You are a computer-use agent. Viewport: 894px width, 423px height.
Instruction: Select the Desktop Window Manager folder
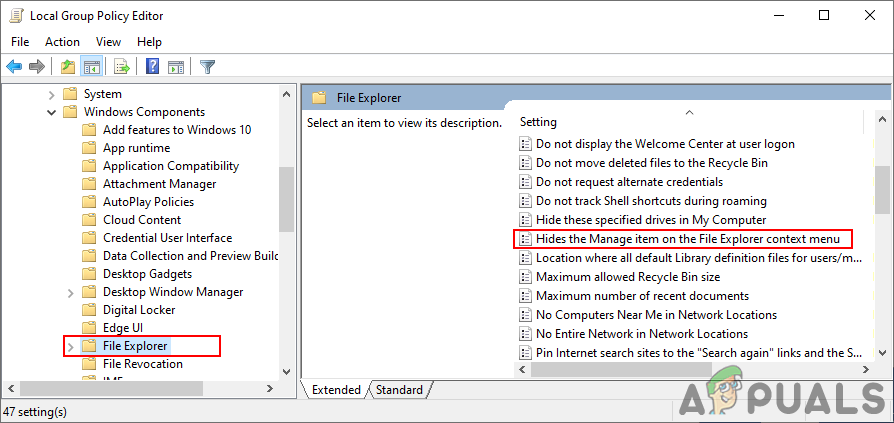click(x=173, y=292)
